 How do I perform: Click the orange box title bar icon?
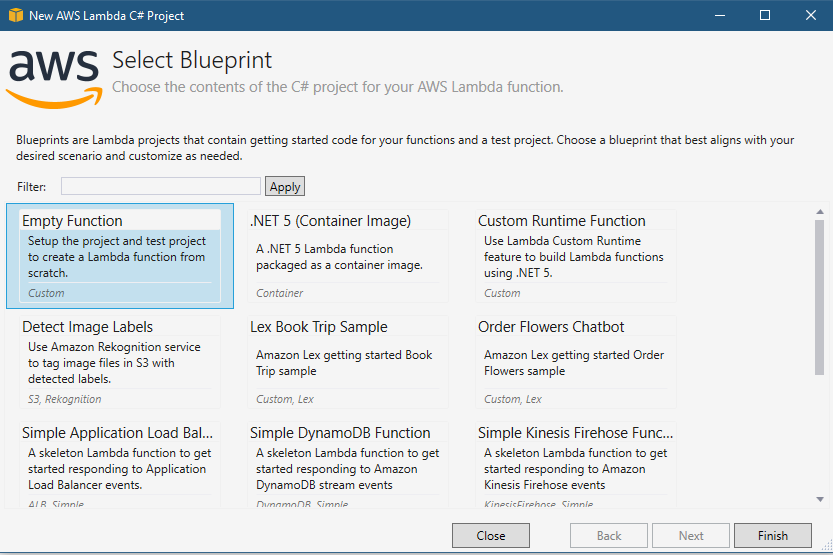click(x=16, y=15)
